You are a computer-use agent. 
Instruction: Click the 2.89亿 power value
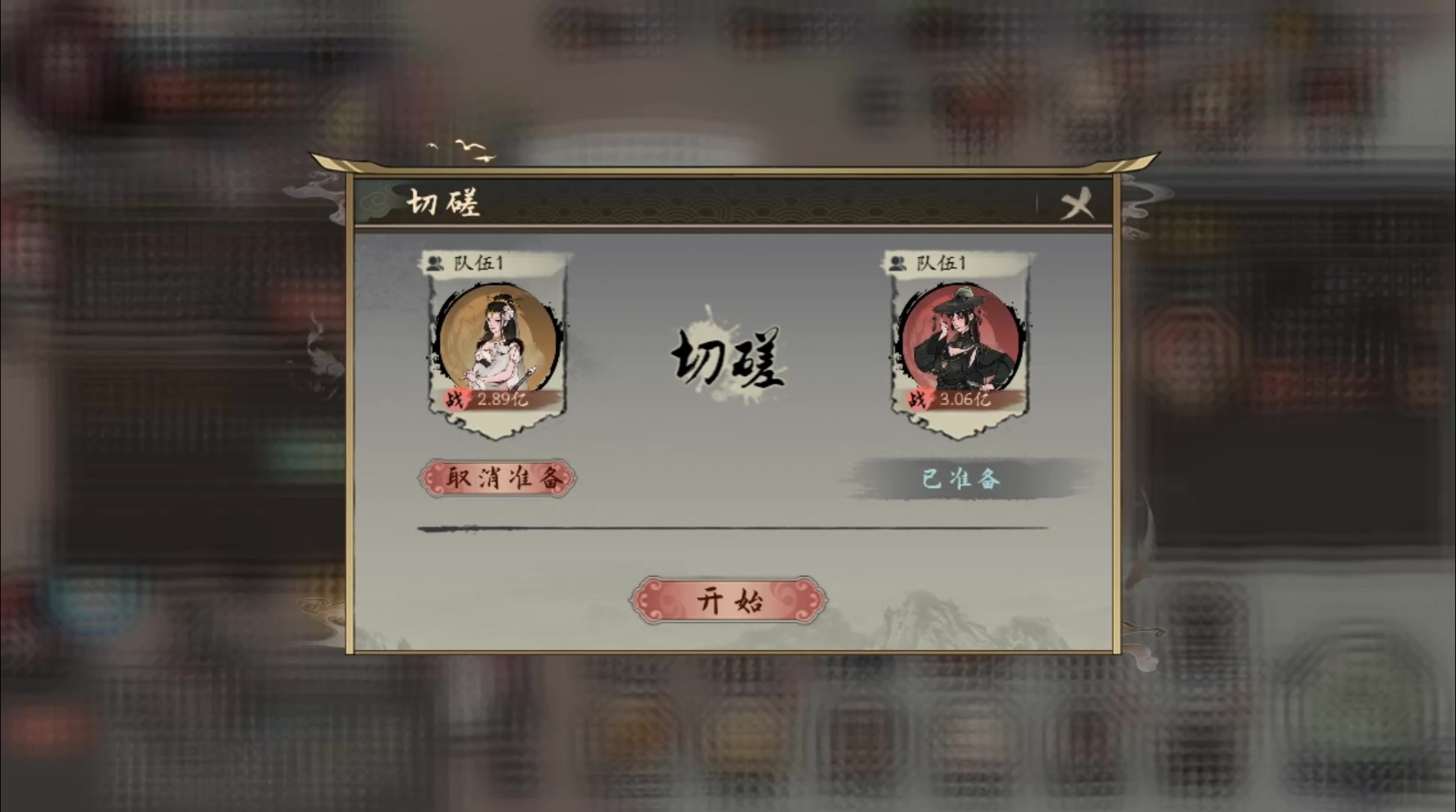(502, 399)
